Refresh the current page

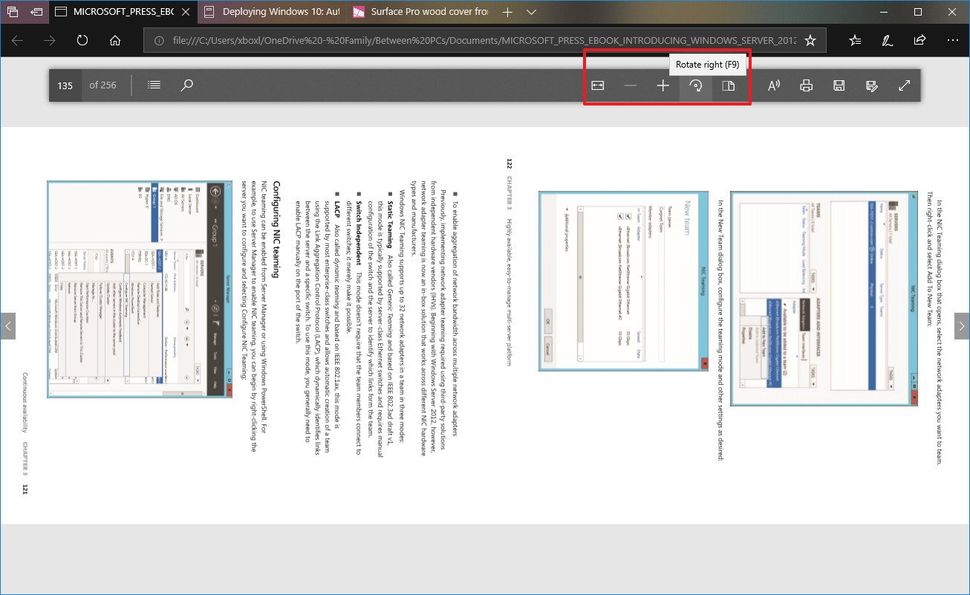pos(82,40)
